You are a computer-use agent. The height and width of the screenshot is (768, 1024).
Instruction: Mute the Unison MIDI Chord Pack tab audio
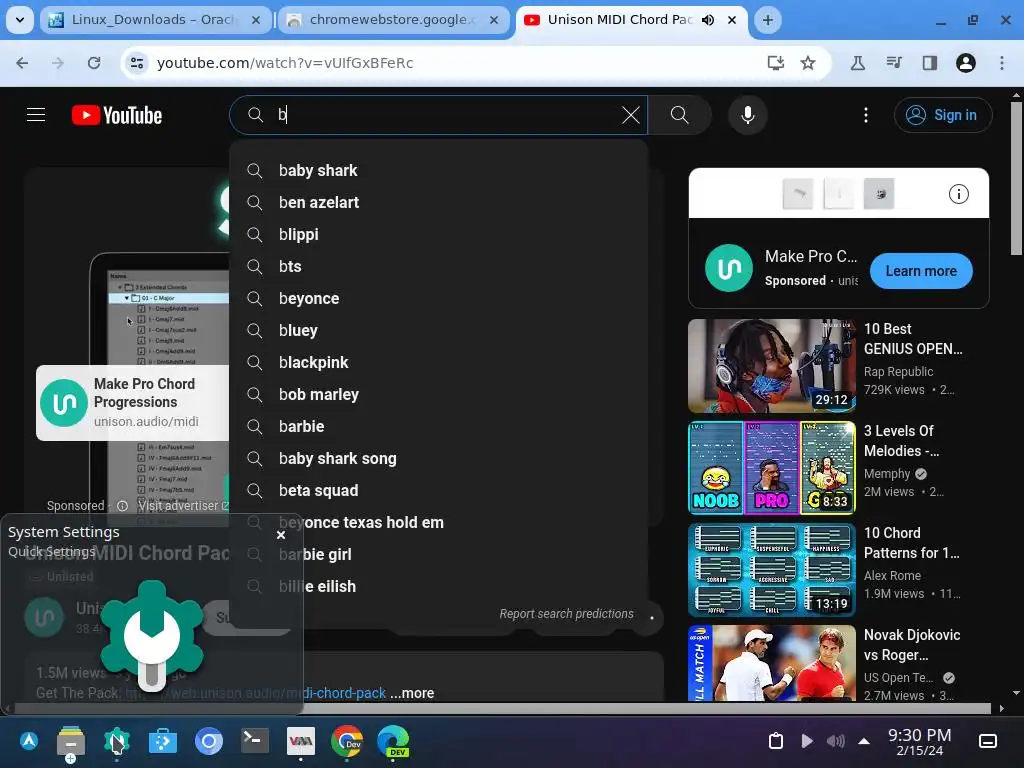[708, 20]
